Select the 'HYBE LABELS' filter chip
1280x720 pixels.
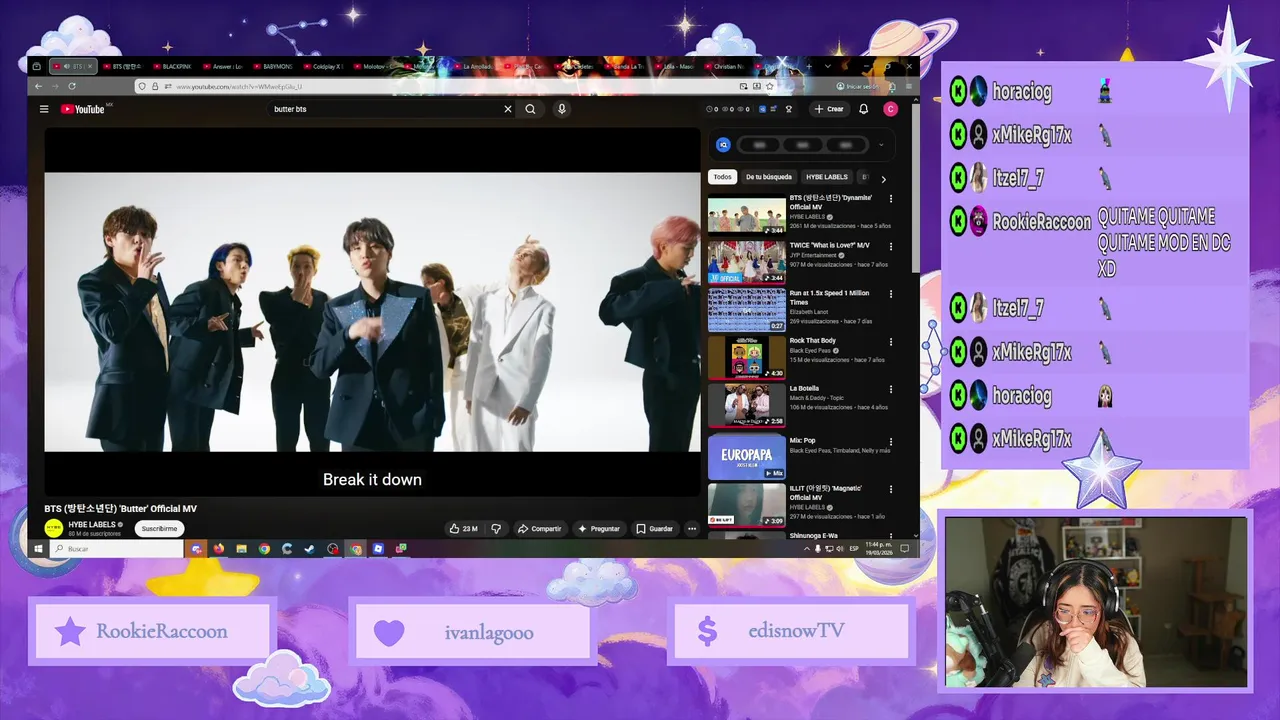pyautogui.click(x=827, y=177)
